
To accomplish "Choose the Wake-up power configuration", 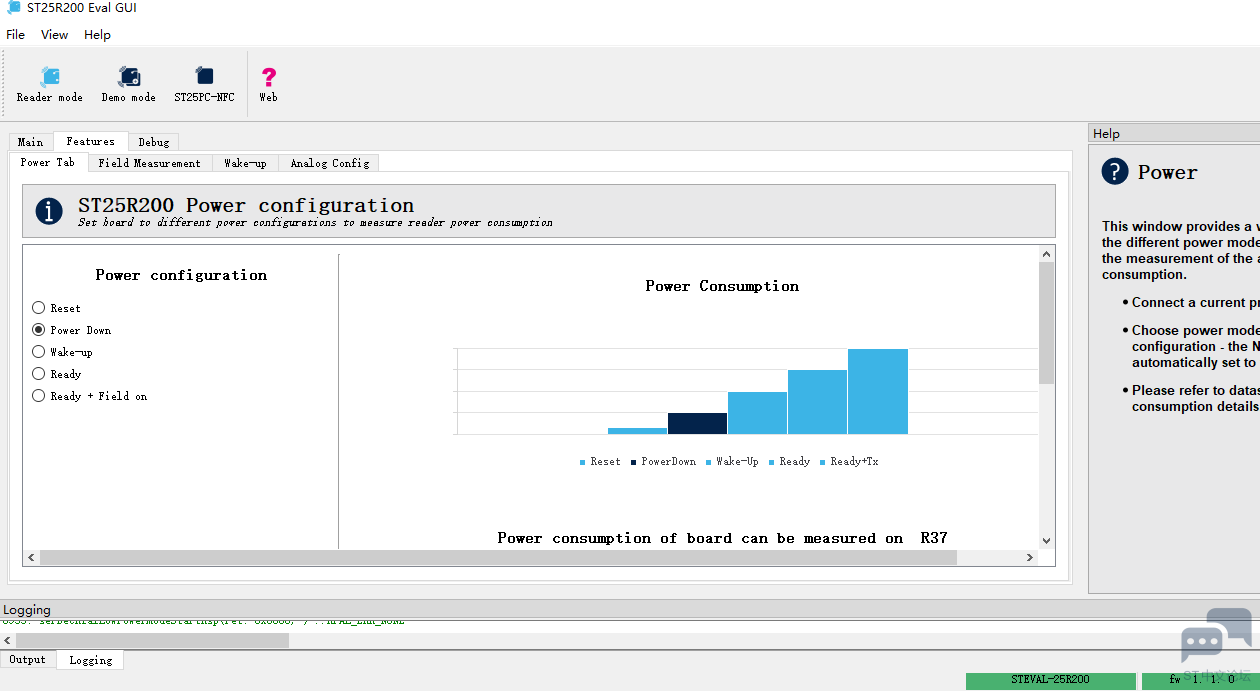I will [39, 352].
